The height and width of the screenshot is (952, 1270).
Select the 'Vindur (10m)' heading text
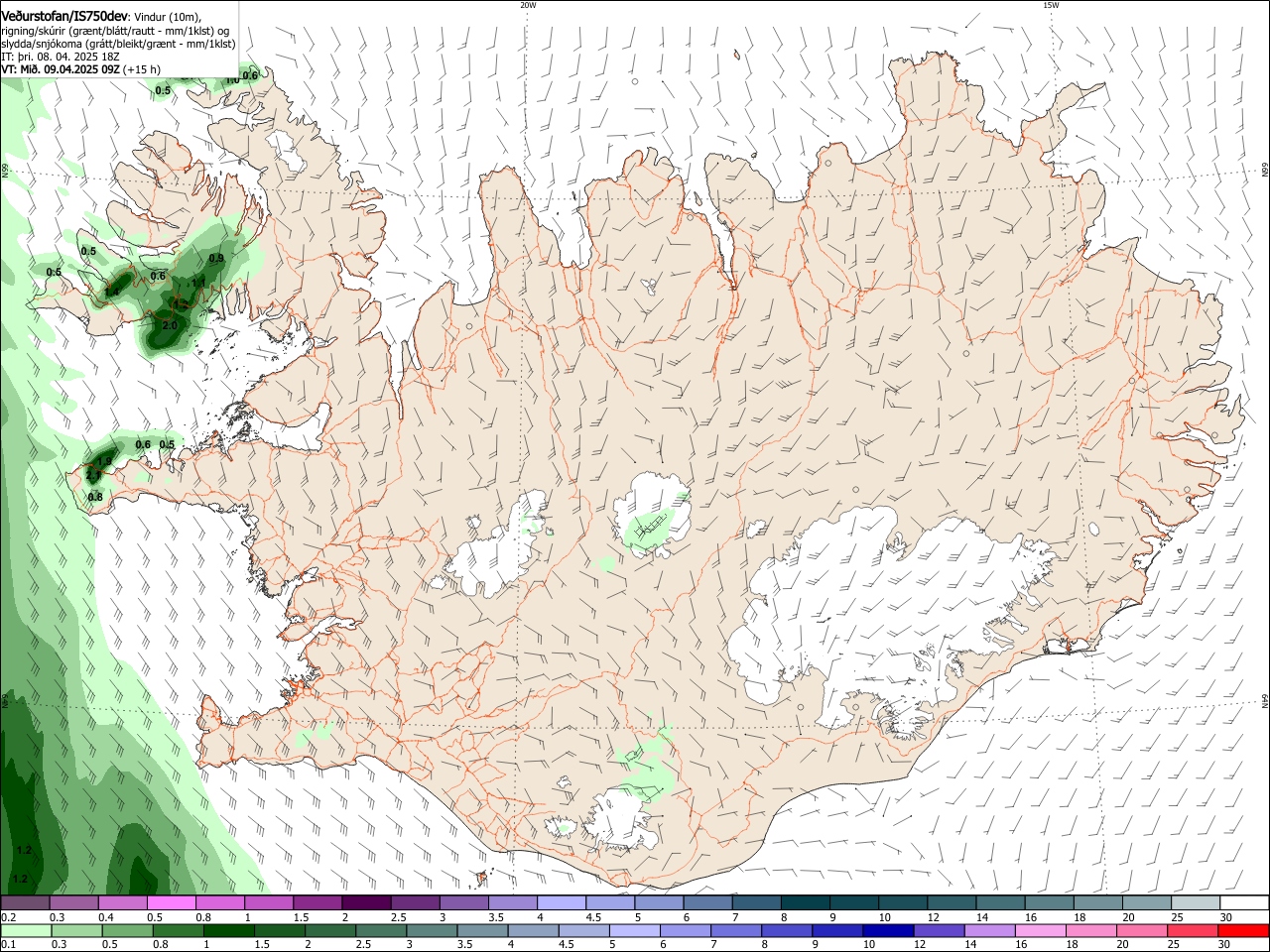(167, 17)
